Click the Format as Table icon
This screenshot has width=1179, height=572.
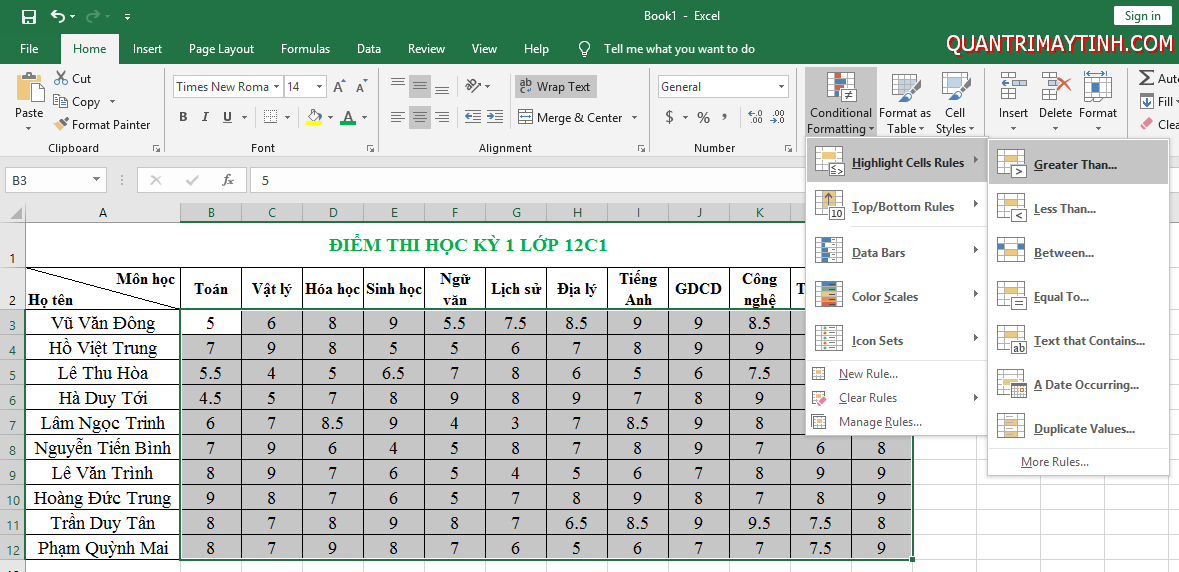point(905,88)
